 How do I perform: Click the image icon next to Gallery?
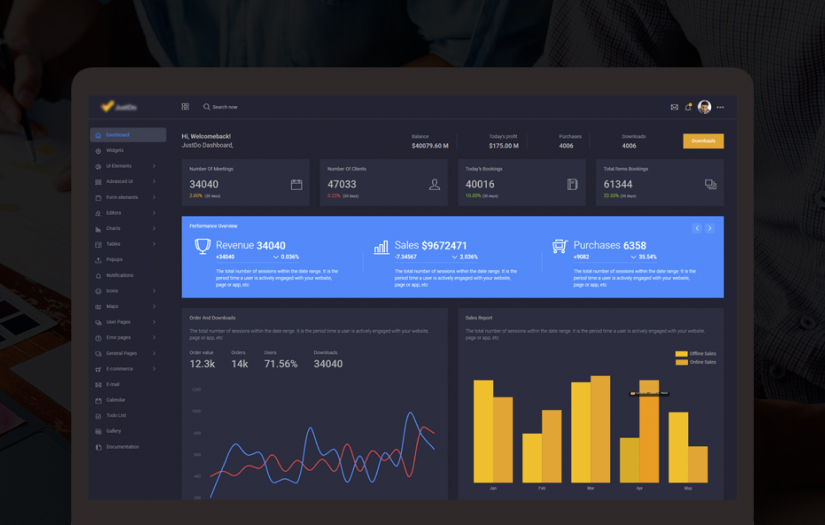98,431
